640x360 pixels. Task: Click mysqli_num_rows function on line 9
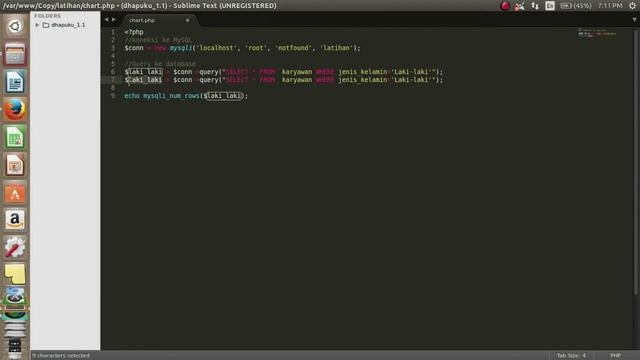point(171,96)
